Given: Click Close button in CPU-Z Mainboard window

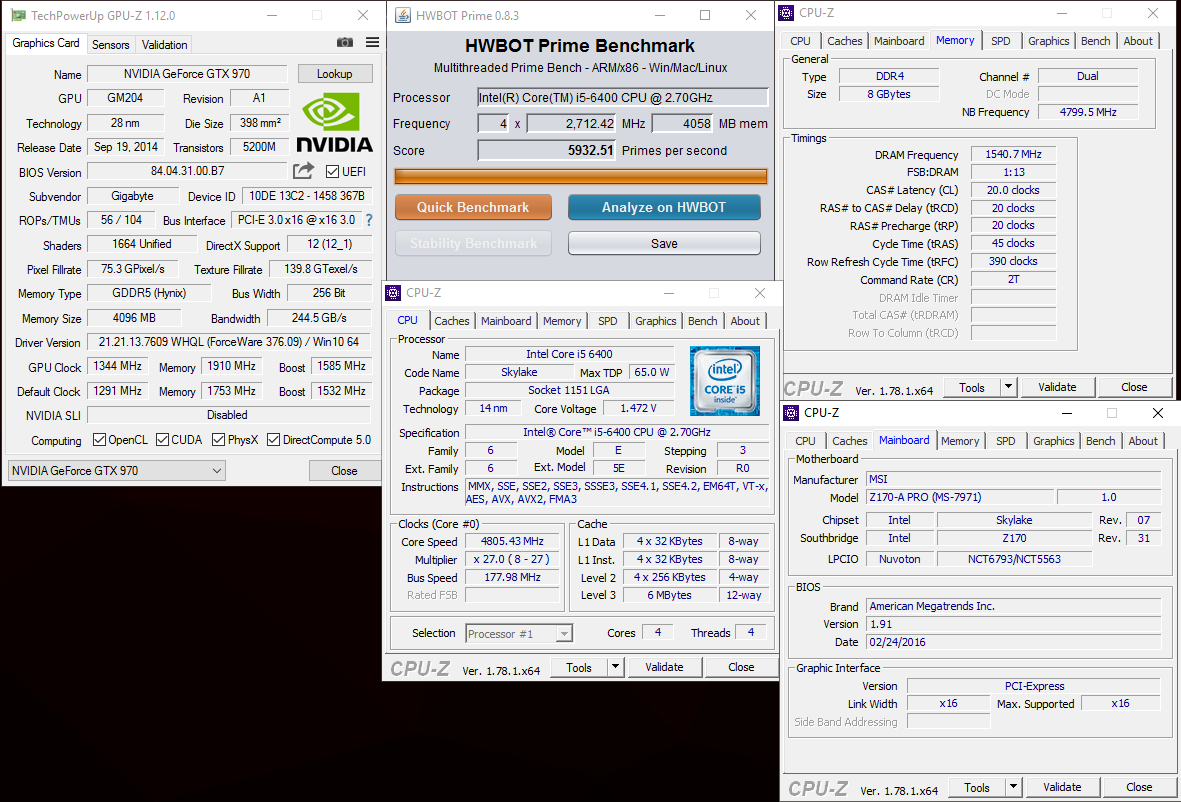Looking at the screenshot, I should point(1138,787).
